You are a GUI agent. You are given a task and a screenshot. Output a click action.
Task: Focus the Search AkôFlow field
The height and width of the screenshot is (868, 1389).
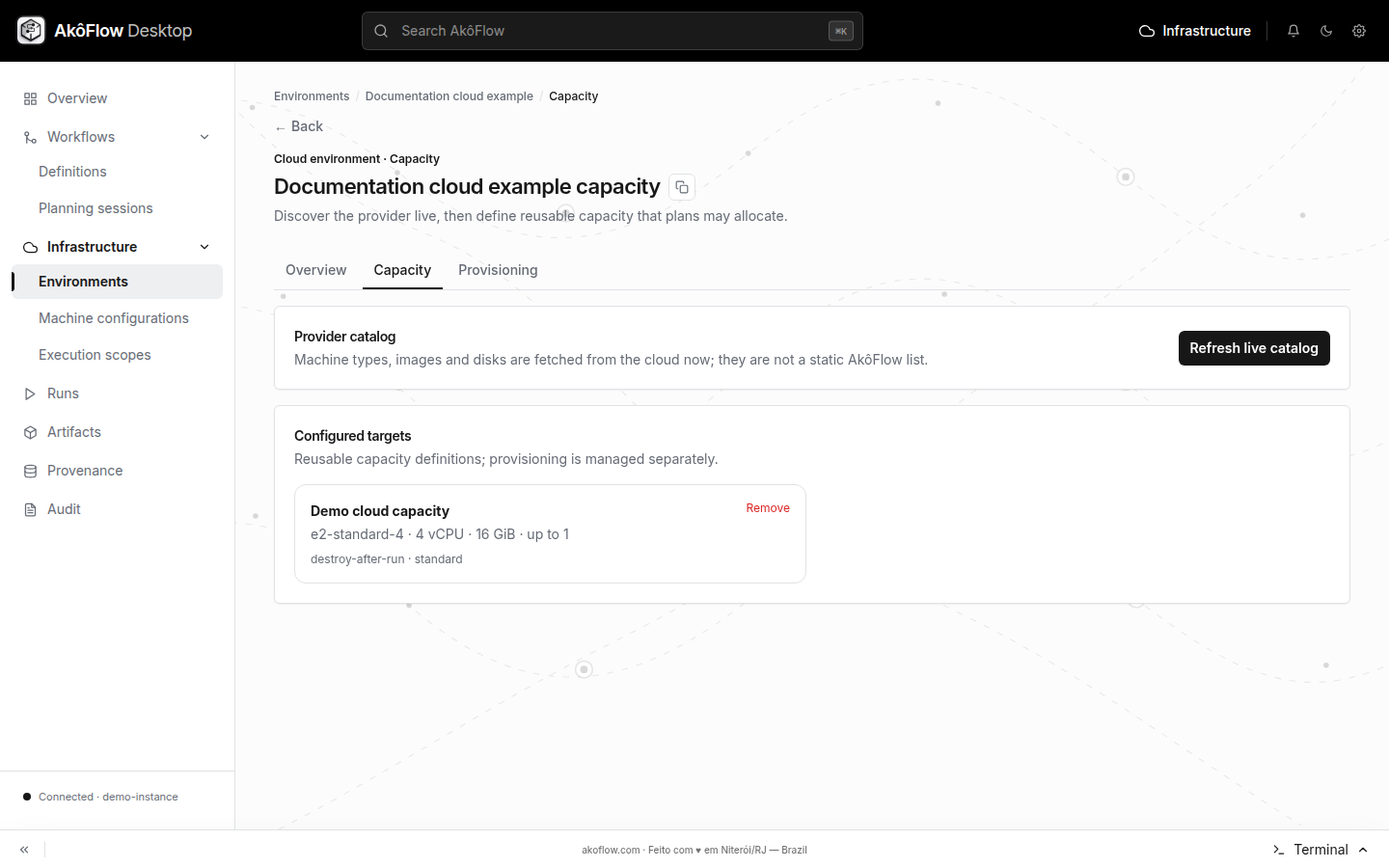pos(613,31)
